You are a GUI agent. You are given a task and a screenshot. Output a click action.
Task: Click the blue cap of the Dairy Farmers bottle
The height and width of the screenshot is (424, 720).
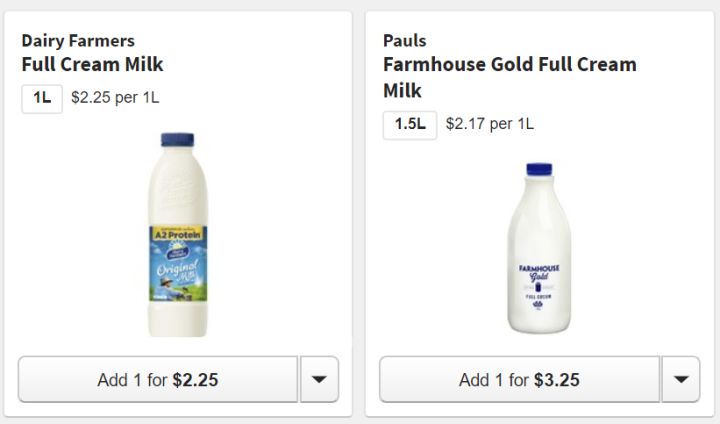pos(177,140)
